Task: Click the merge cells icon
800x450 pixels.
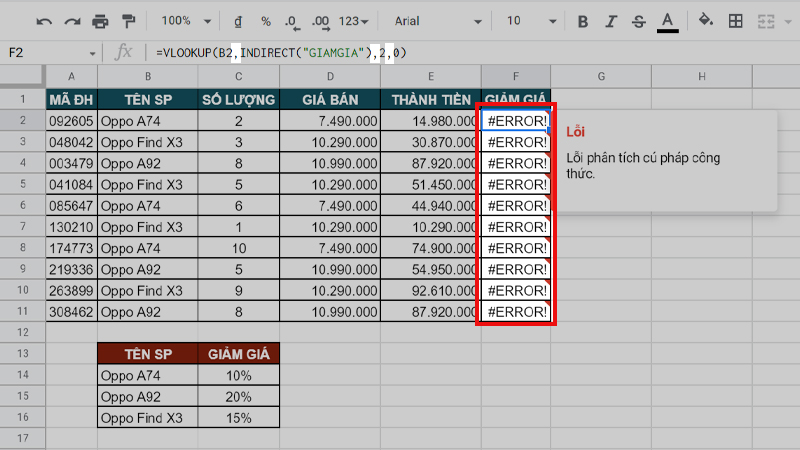Action: 766,21
